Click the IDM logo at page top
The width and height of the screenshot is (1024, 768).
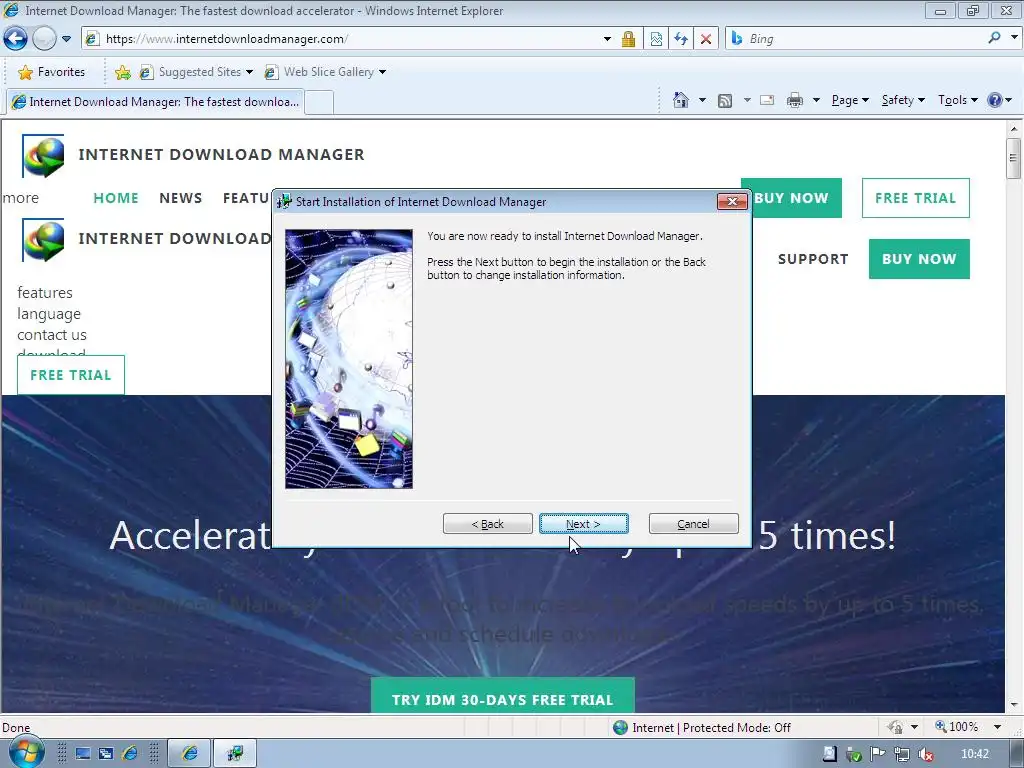pyautogui.click(x=43, y=155)
